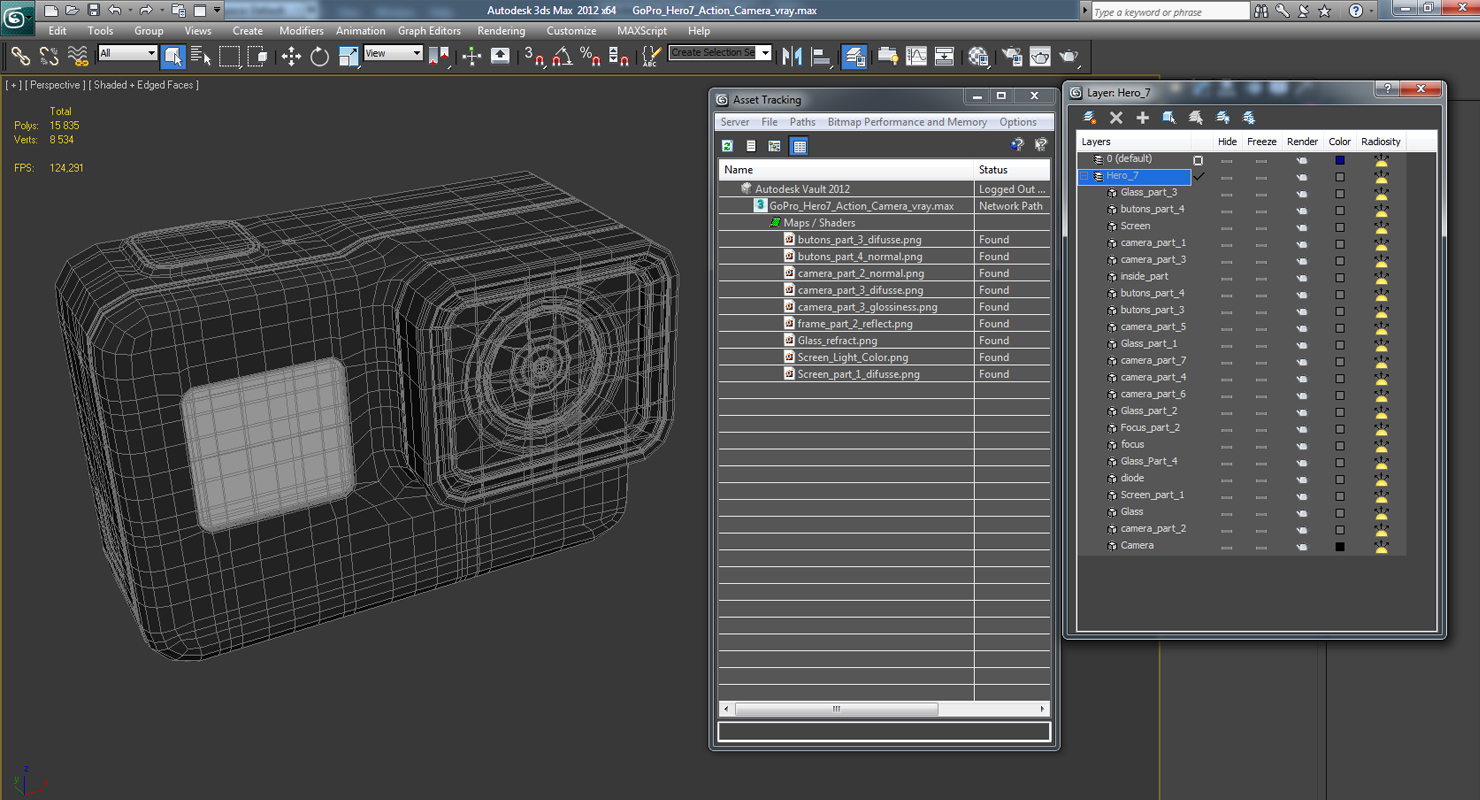
Task: Click the Perspective viewport label
Action: (55, 85)
